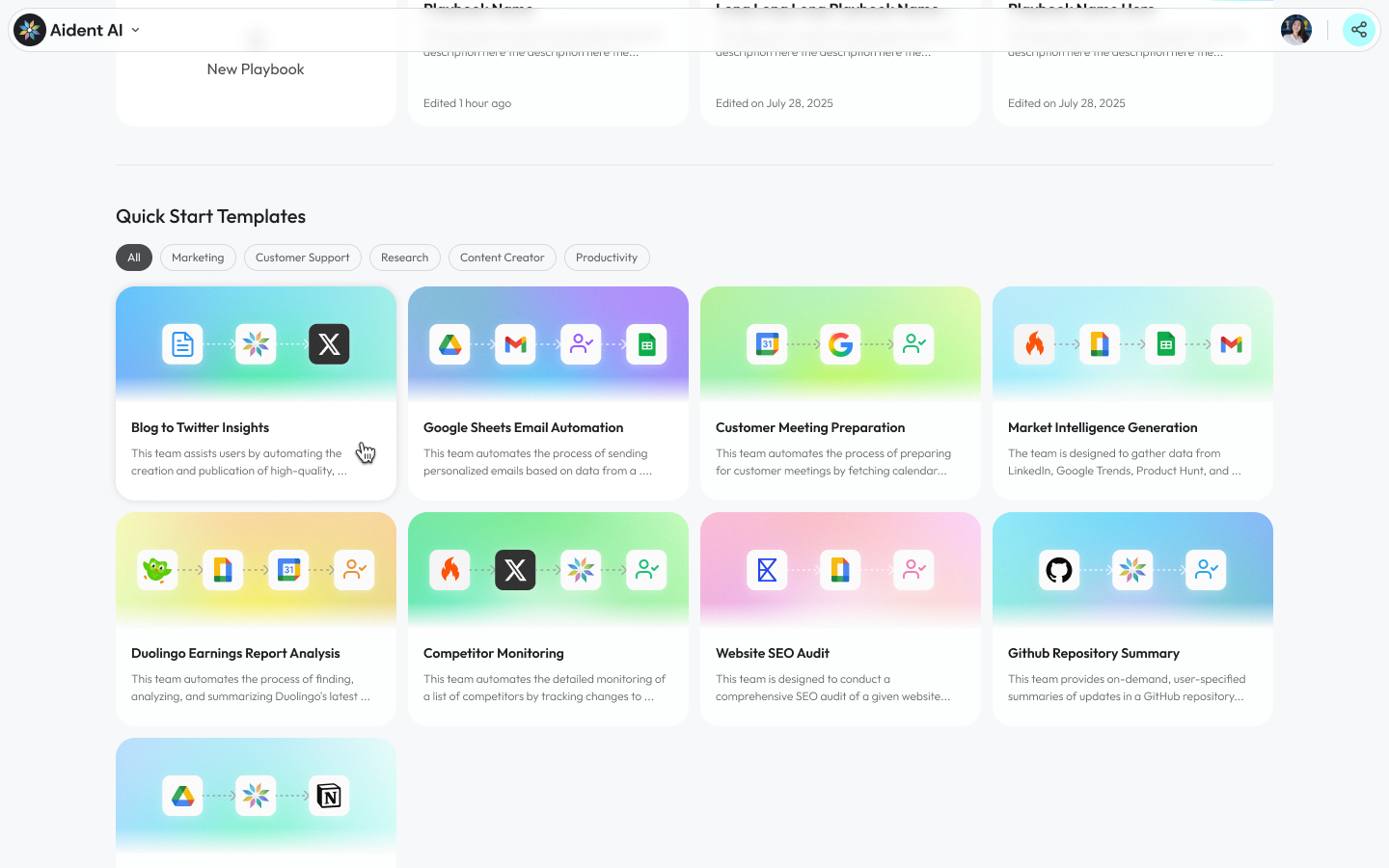Click the share icon in top bar
Screen dimensions: 1389x868
tap(1358, 30)
